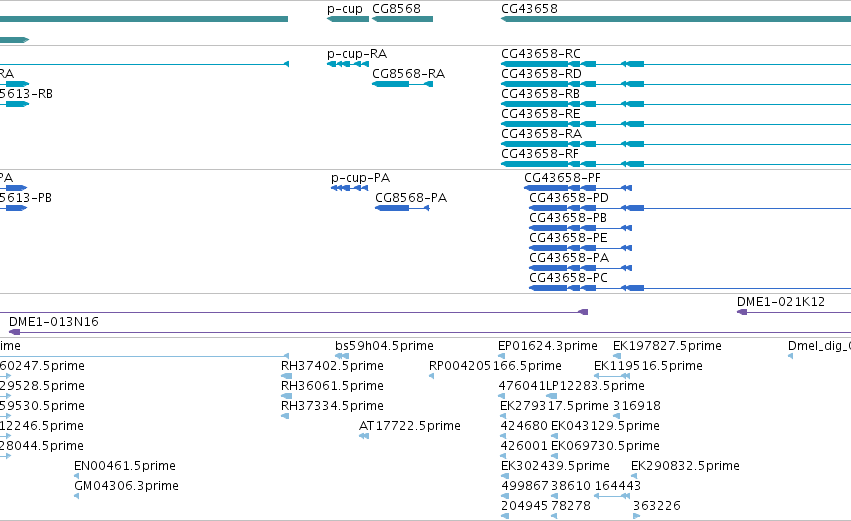Select the EK290832.5prime EST
Viewport: 851px width, 521px height.
685,467
